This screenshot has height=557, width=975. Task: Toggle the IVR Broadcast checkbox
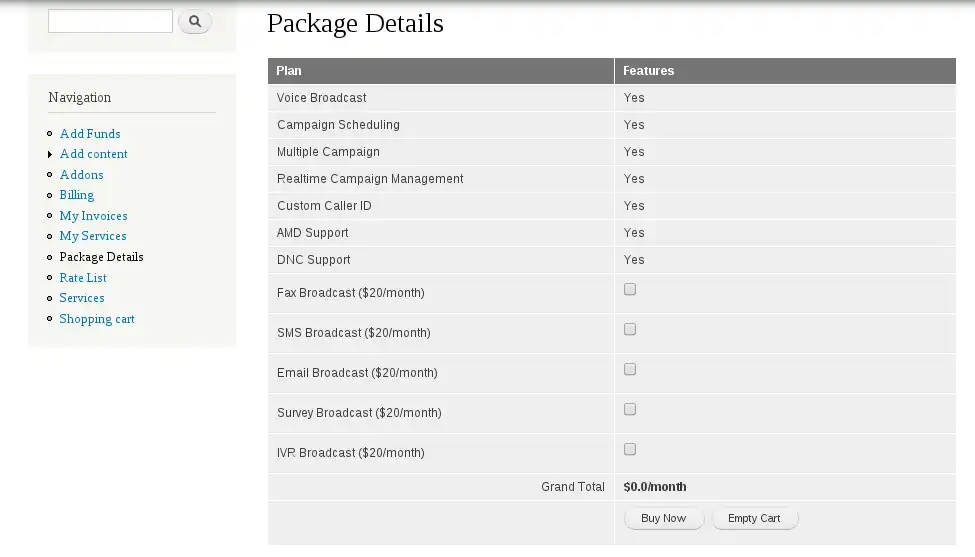pyautogui.click(x=630, y=450)
